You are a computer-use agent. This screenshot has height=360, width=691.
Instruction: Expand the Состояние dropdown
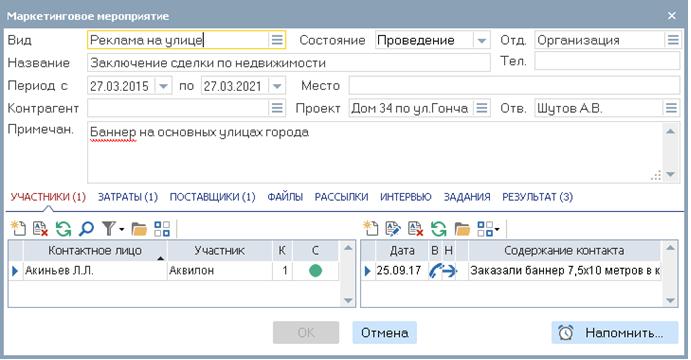pyautogui.click(x=482, y=41)
